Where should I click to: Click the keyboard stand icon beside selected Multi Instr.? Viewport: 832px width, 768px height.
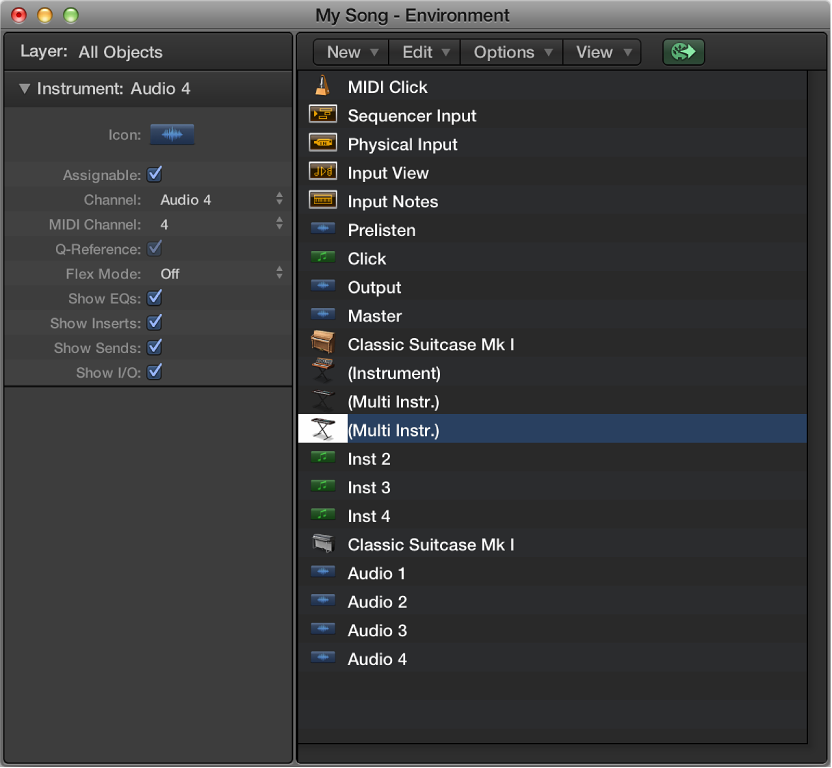(x=323, y=429)
